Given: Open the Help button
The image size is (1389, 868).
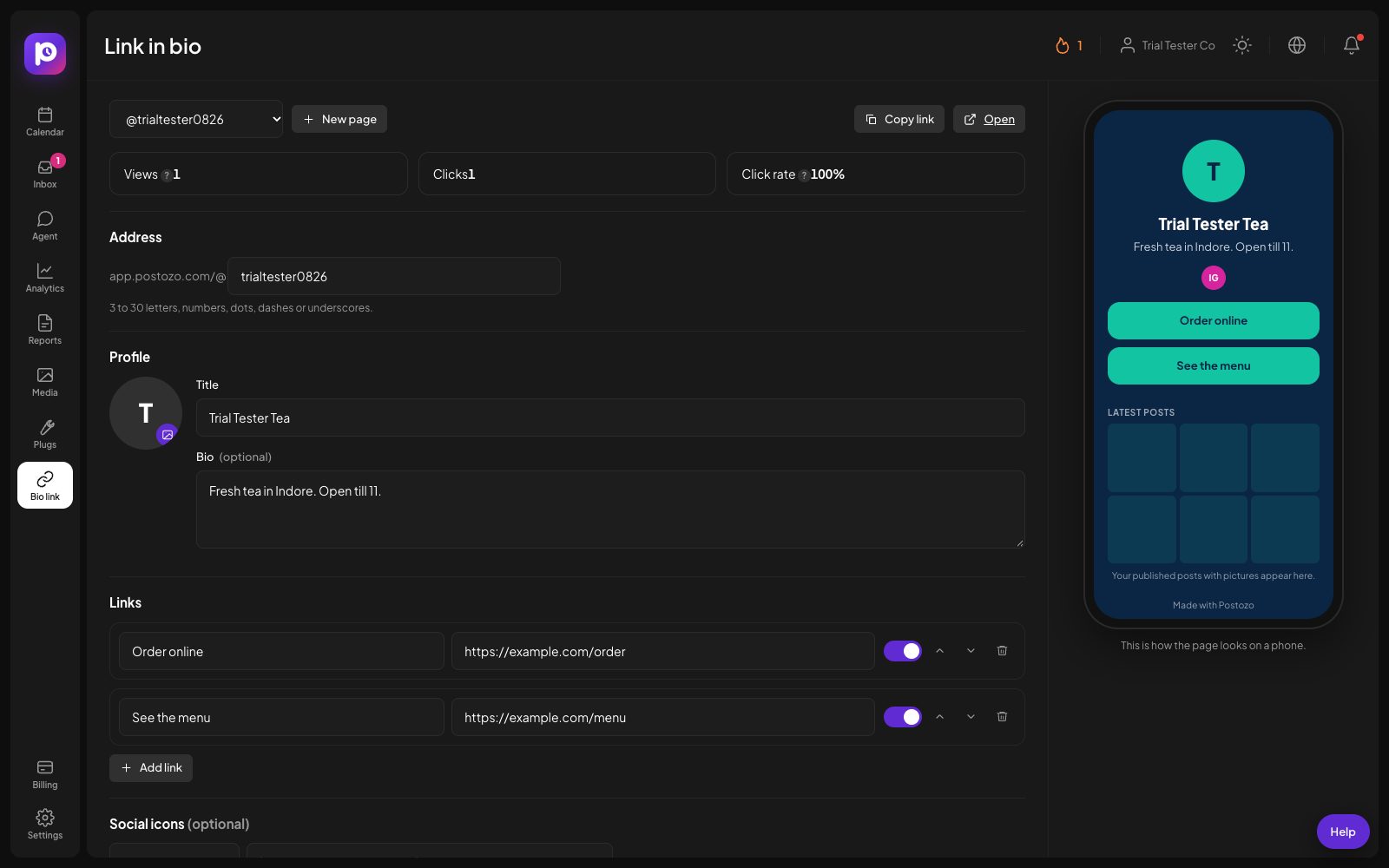Looking at the screenshot, I should [x=1343, y=832].
